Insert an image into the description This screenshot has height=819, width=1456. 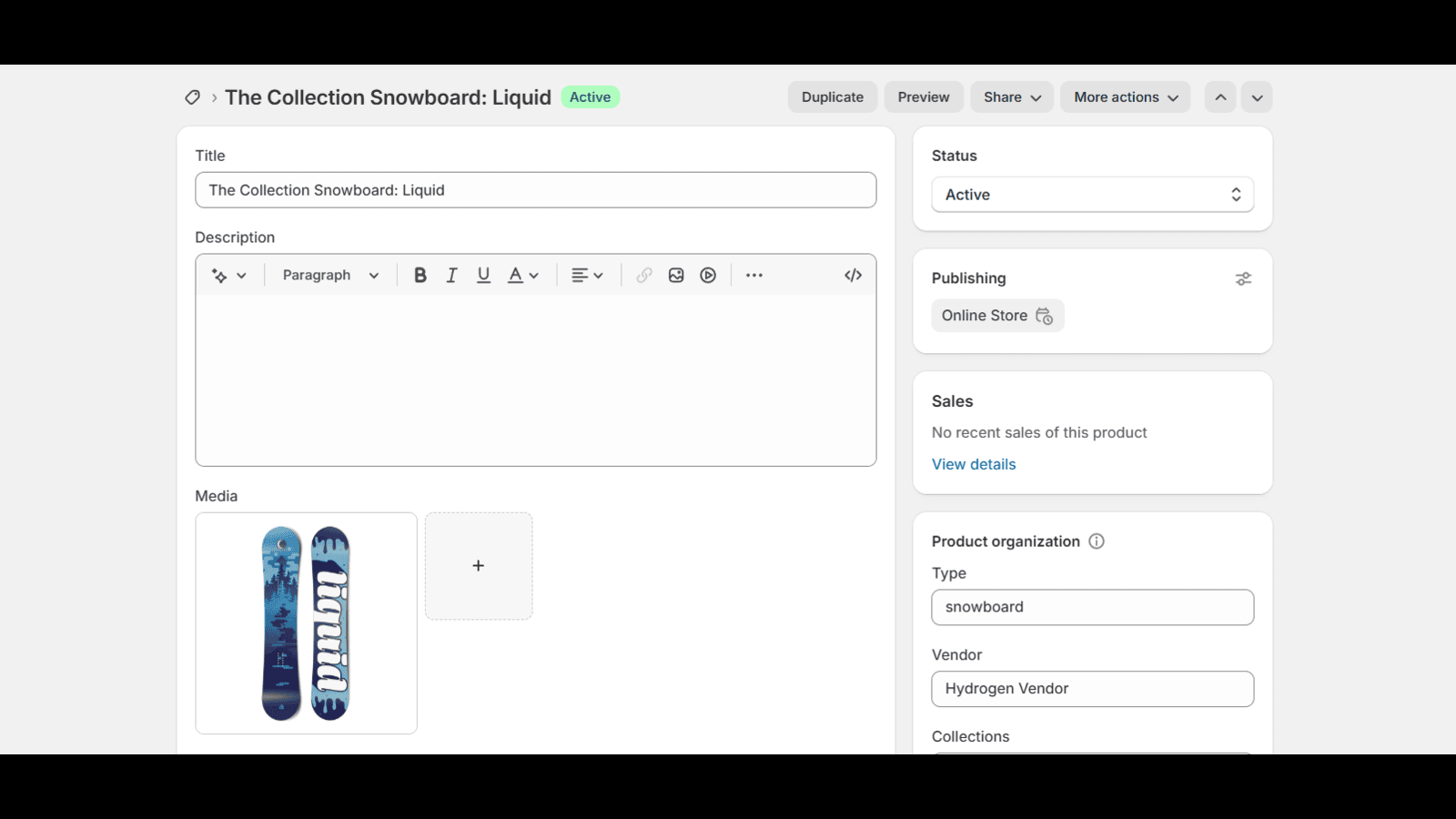tap(676, 274)
